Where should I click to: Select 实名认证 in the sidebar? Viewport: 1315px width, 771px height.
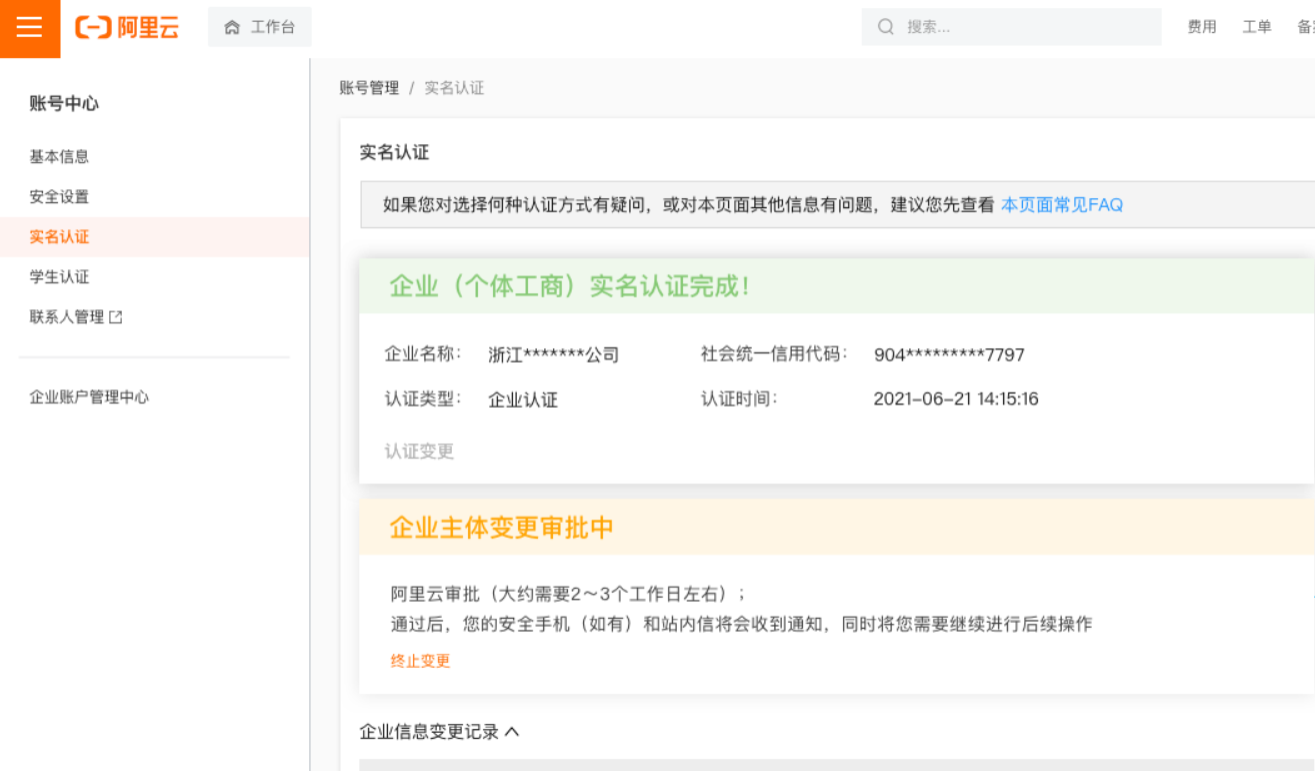tap(155, 237)
